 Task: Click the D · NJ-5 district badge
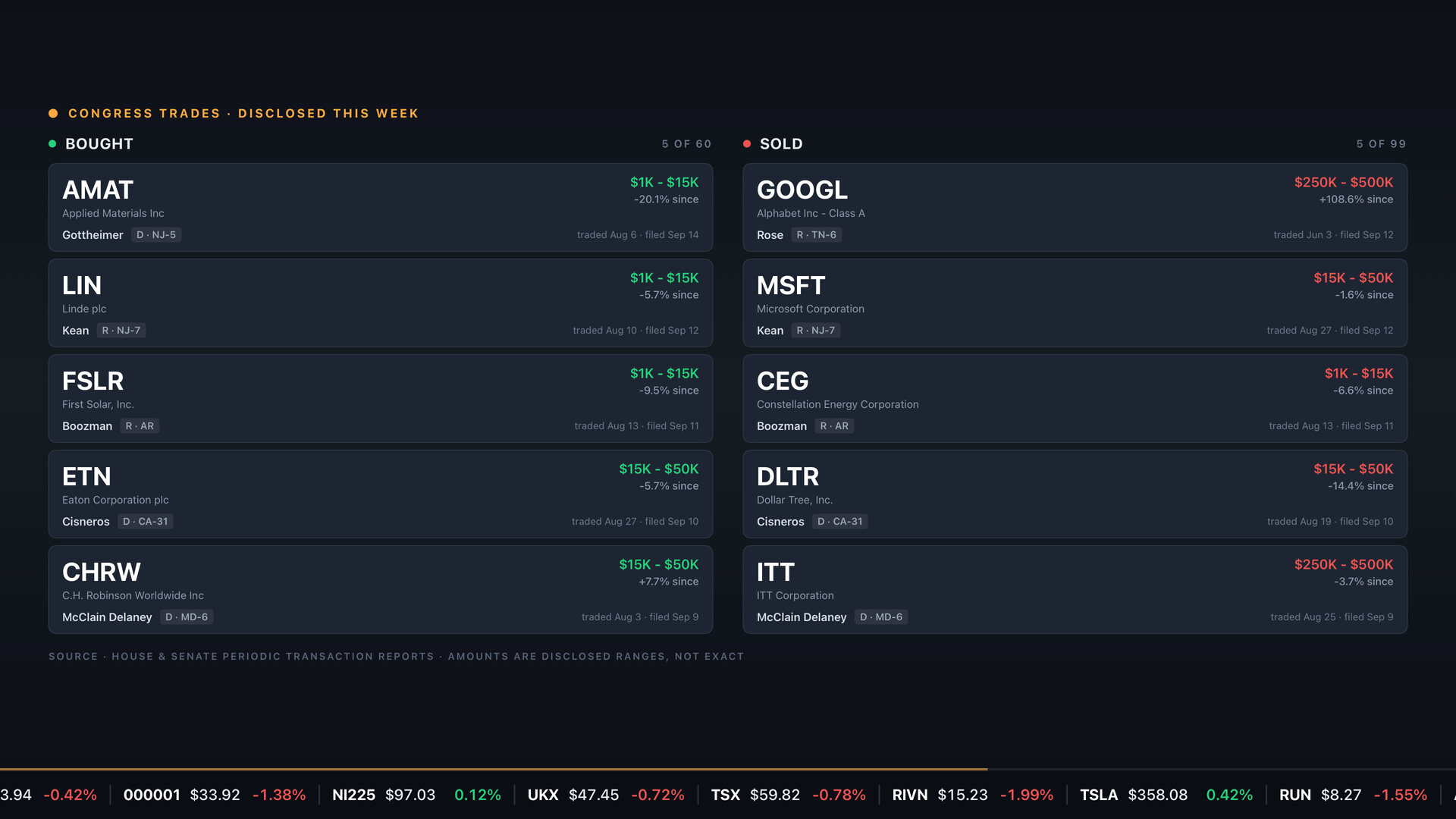click(156, 235)
